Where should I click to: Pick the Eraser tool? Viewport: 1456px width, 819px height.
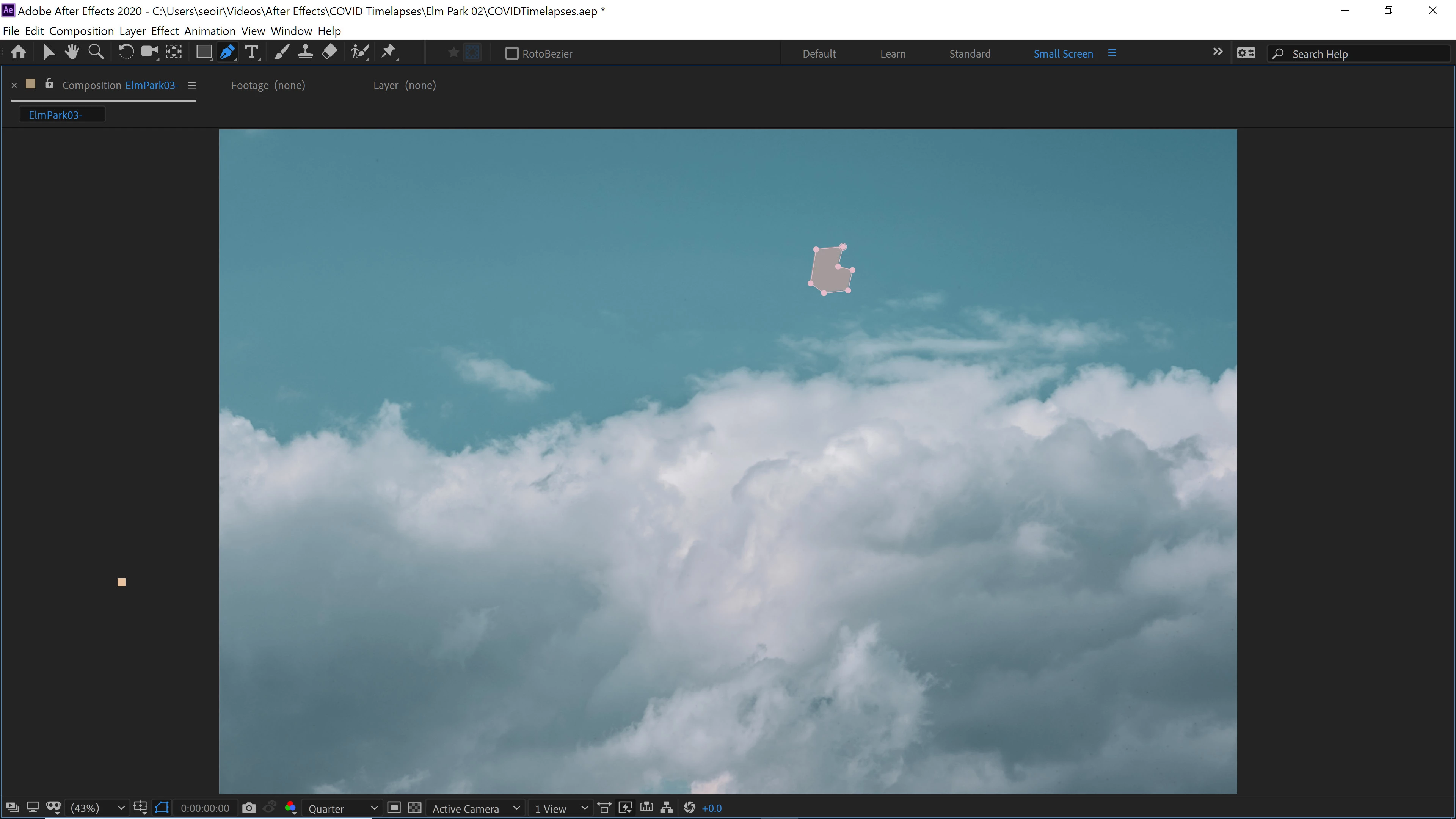(x=329, y=53)
